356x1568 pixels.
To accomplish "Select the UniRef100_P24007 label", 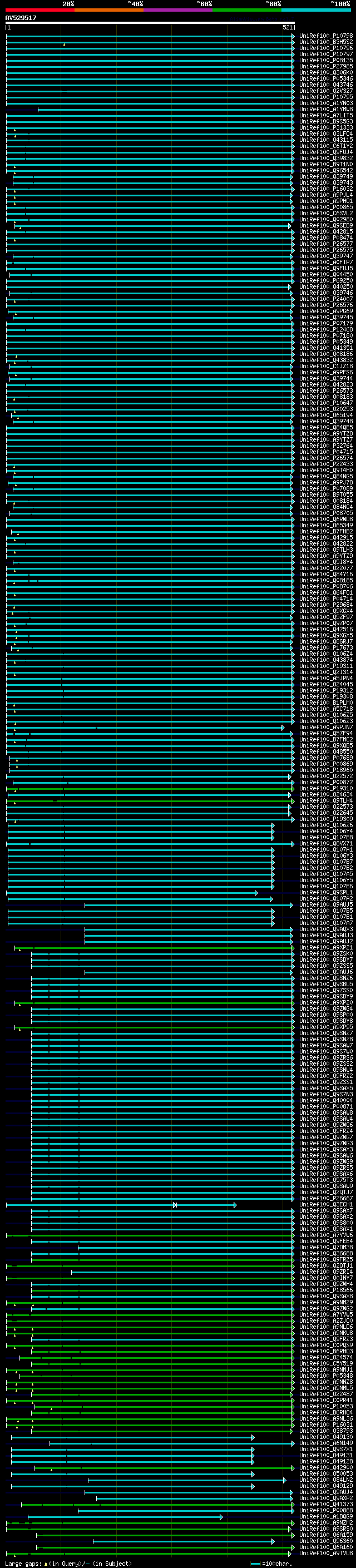I will click(x=326, y=299).
